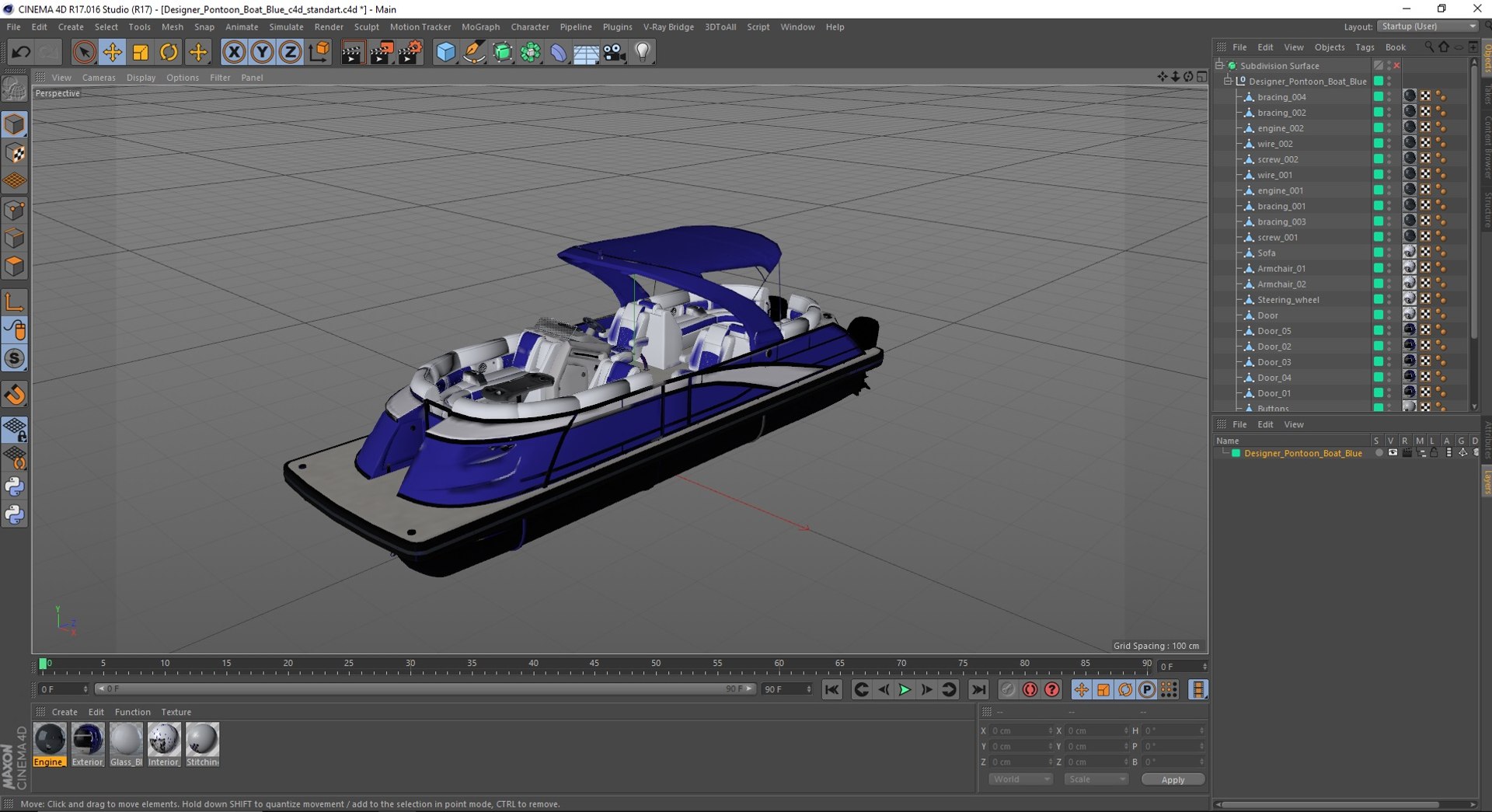Viewport: 1492px width, 812px height.
Task: Open the World coordinate dropdown
Action: click(1020, 779)
